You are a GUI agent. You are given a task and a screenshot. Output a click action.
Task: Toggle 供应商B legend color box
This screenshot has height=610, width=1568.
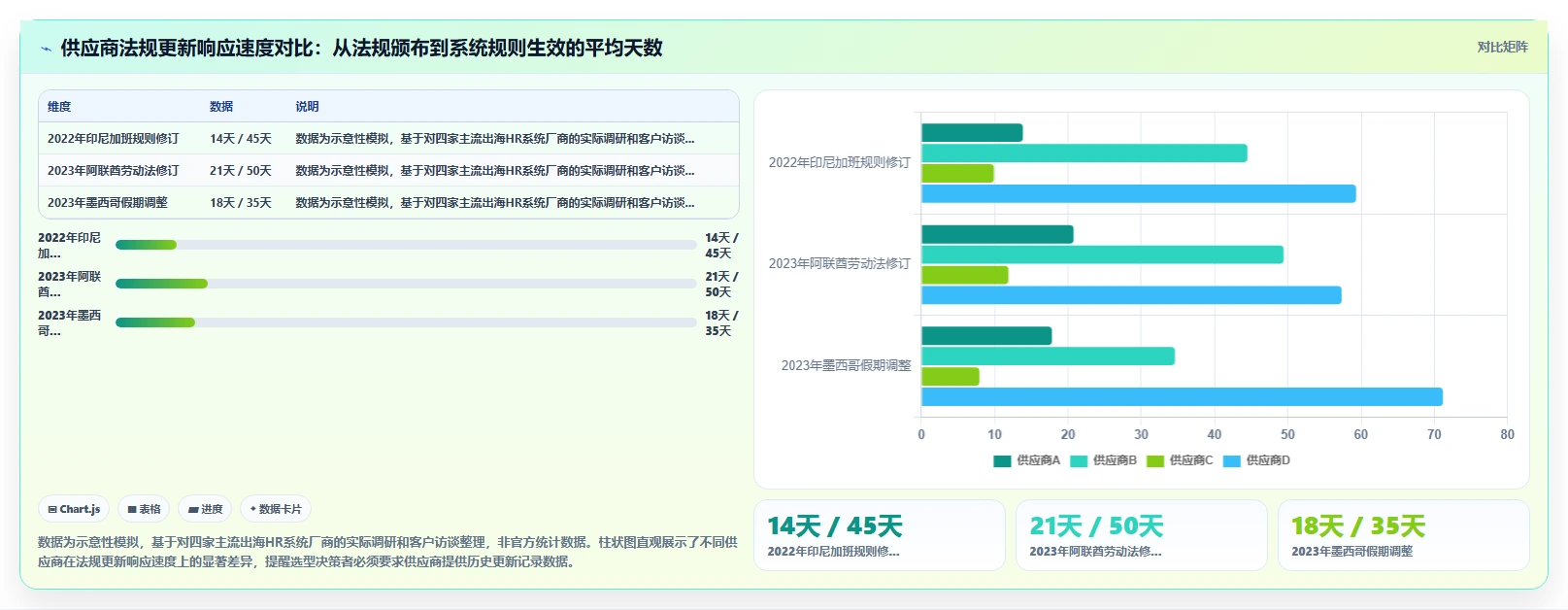[x=1079, y=460]
